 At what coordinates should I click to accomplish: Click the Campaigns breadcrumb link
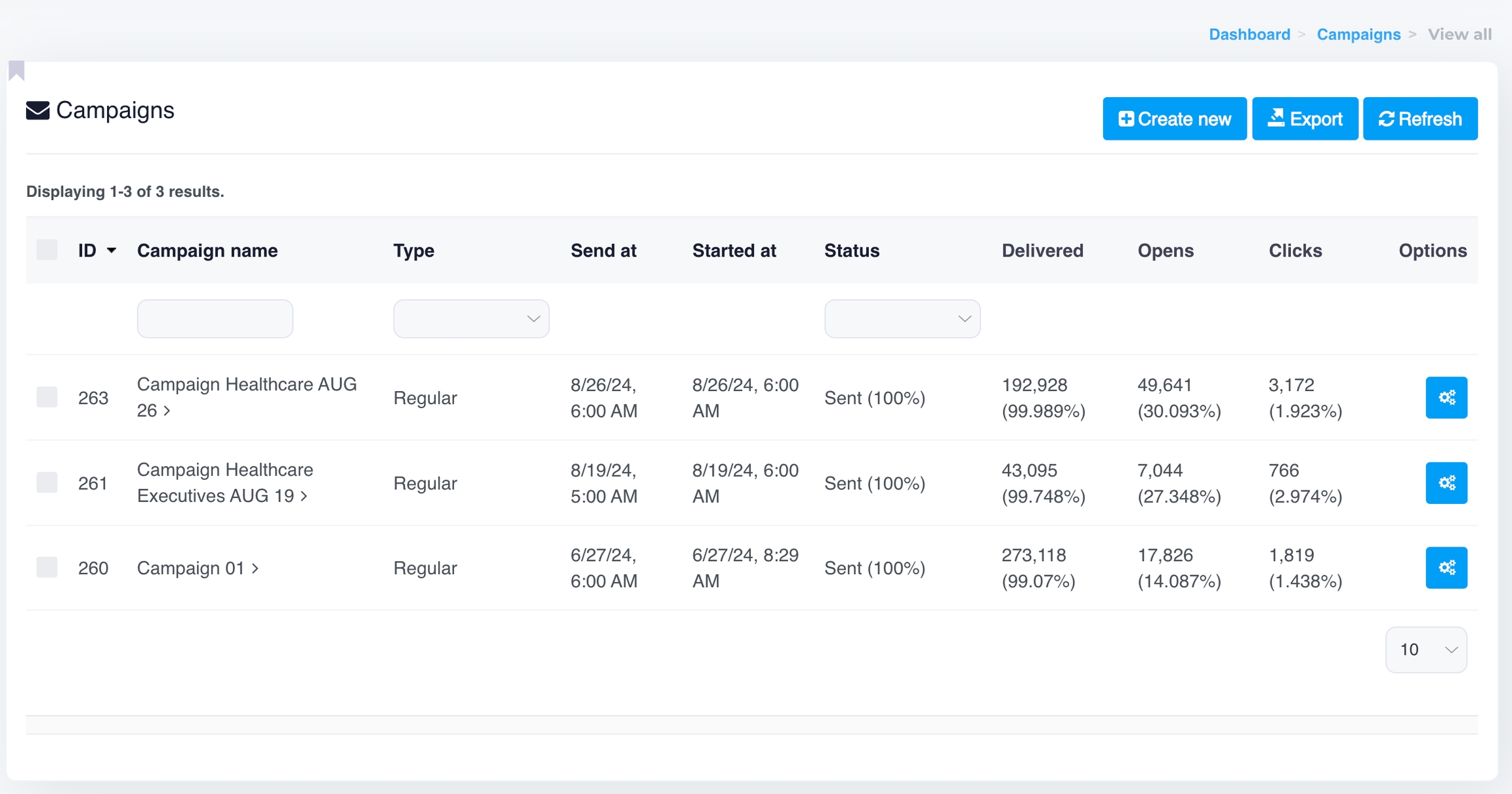[x=1358, y=34]
